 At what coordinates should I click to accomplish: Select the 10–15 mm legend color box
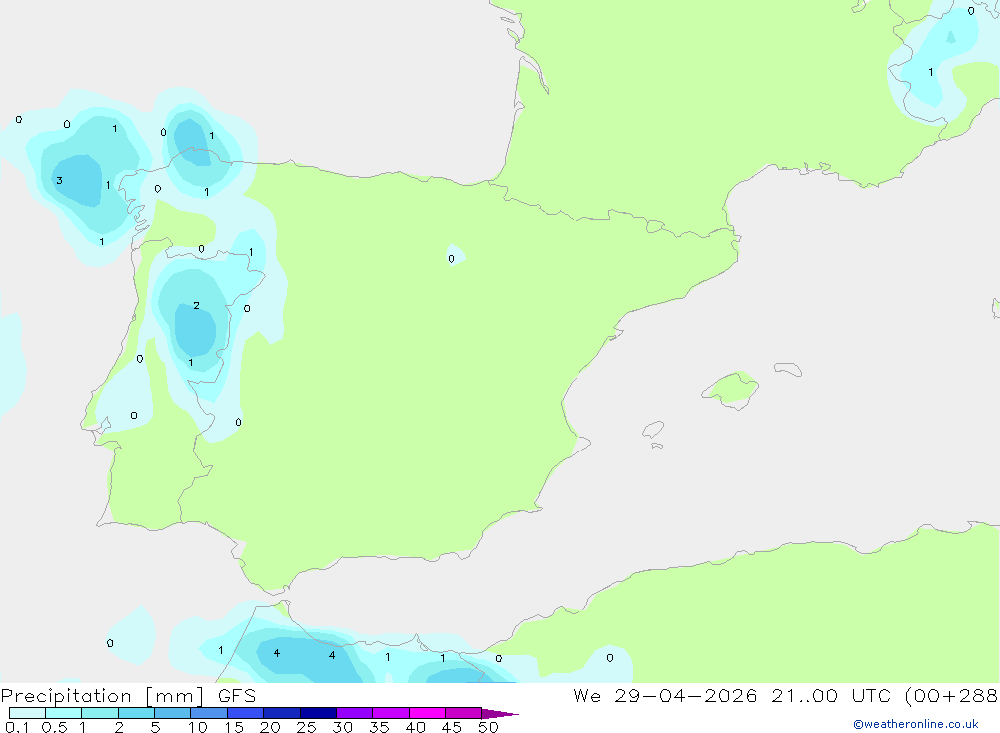(209, 713)
